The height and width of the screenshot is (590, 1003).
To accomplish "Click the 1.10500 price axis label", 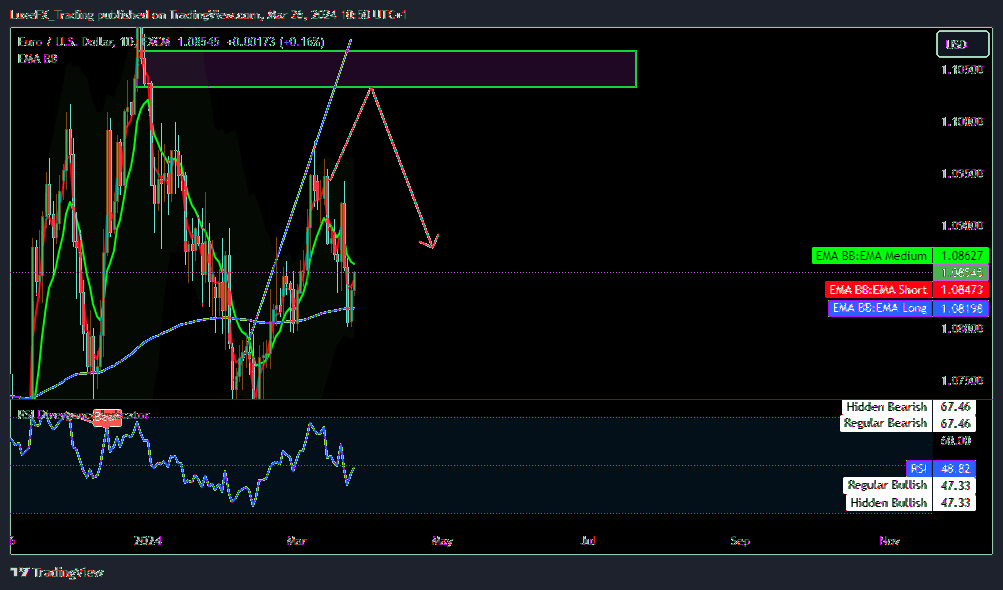I will [x=961, y=70].
